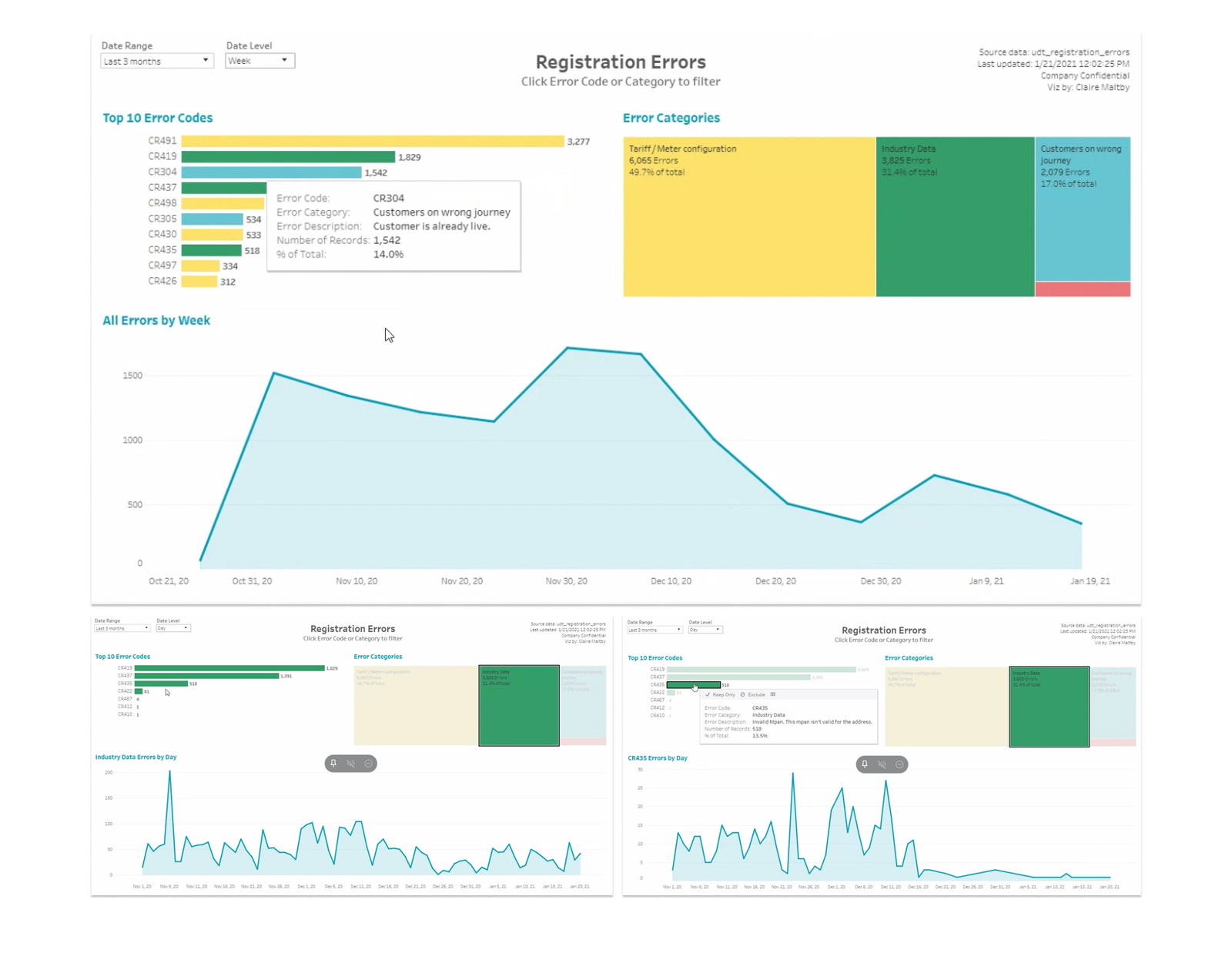Click the 1,542 value label beside CR304 bar

[x=376, y=172]
